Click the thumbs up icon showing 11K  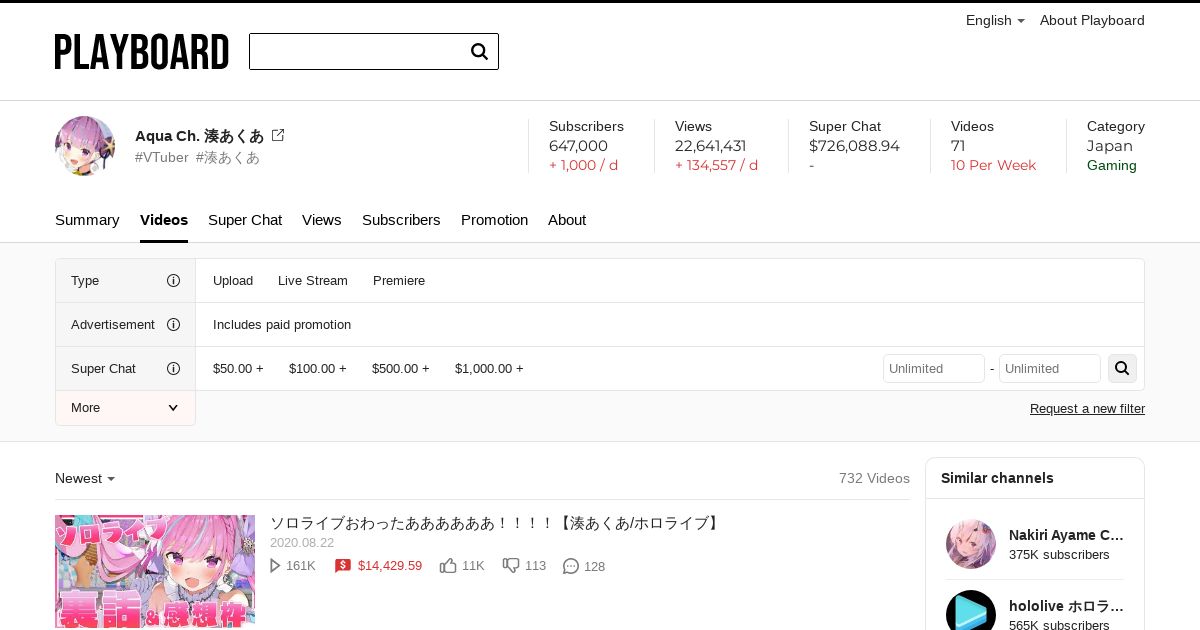coord(448,566)
